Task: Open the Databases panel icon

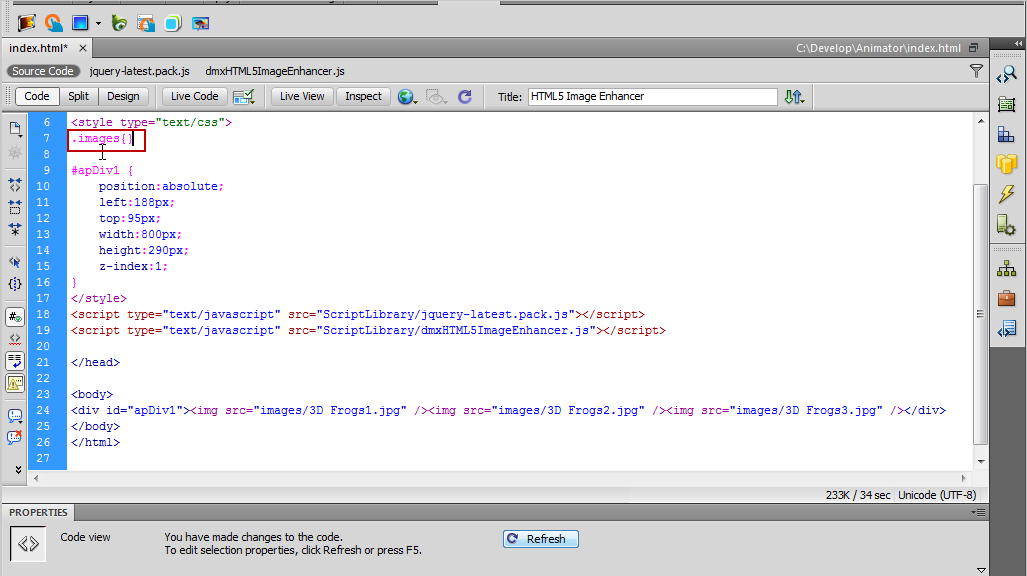Action: pyautogui.click(x=1007, y=164)
